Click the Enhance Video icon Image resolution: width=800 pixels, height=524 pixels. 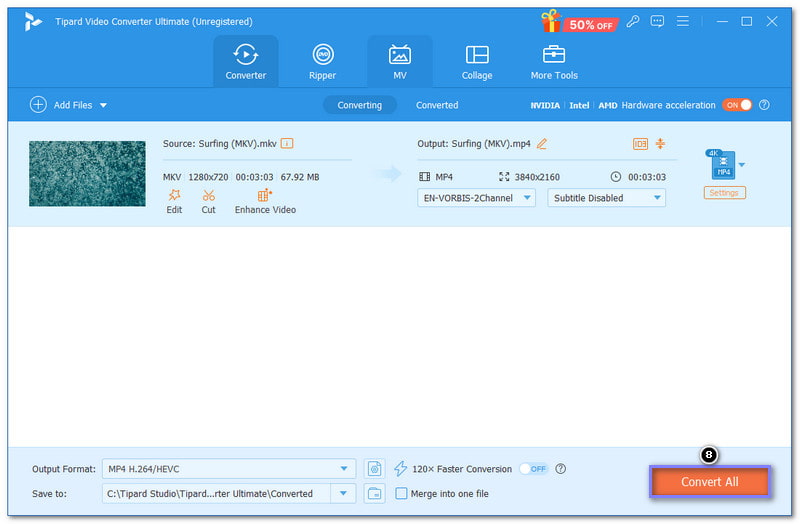(265, 195)
